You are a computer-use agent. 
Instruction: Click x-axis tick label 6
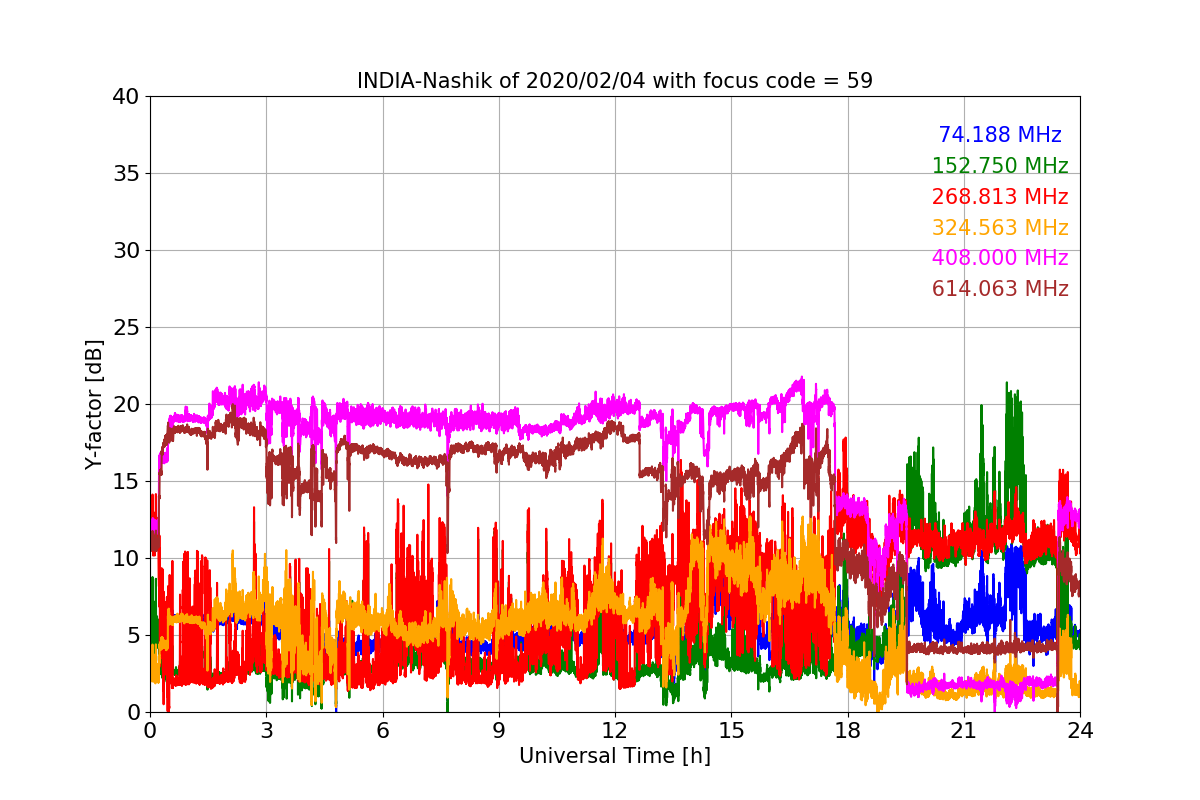click(382, 731)
